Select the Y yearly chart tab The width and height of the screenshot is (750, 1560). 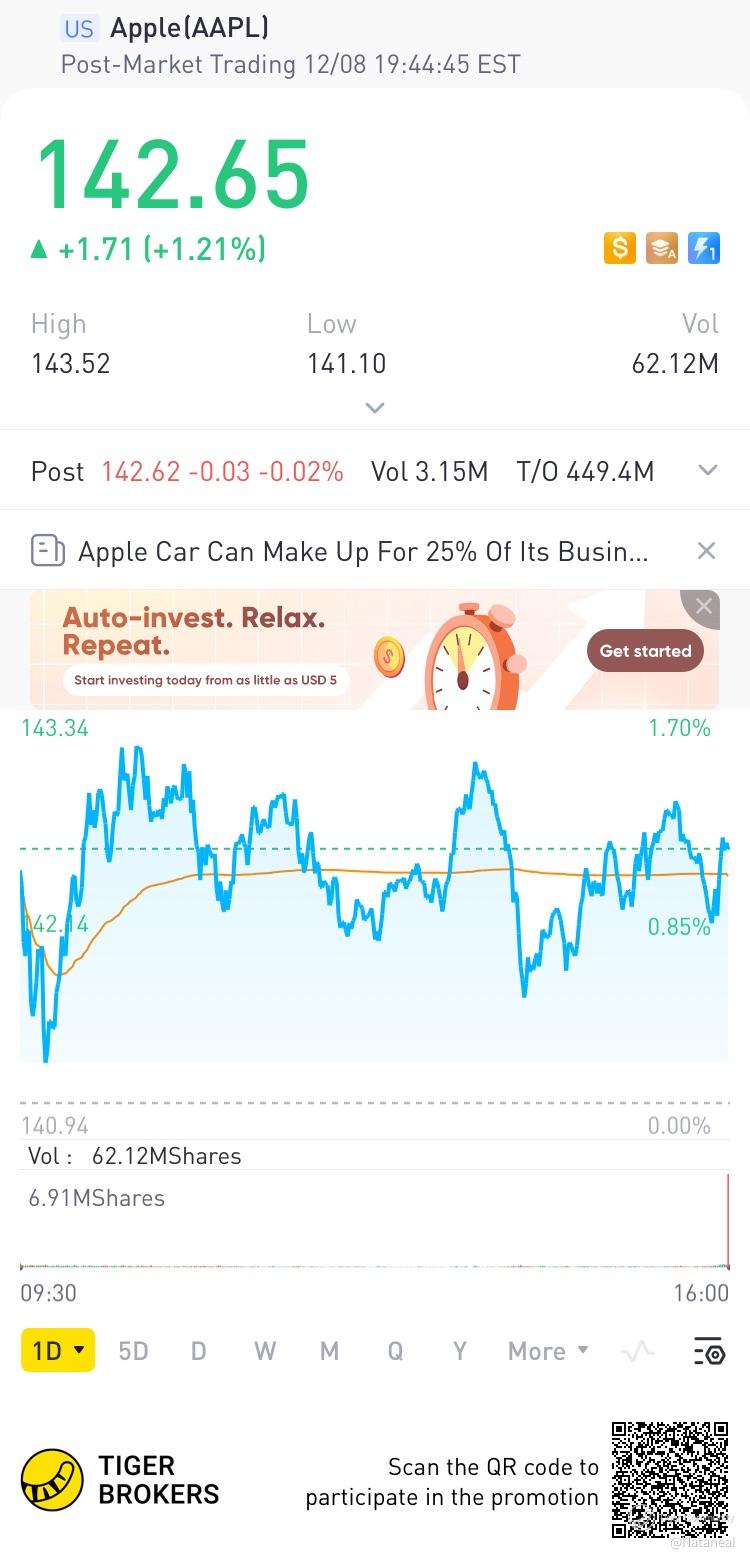(x=460, y=1351)
